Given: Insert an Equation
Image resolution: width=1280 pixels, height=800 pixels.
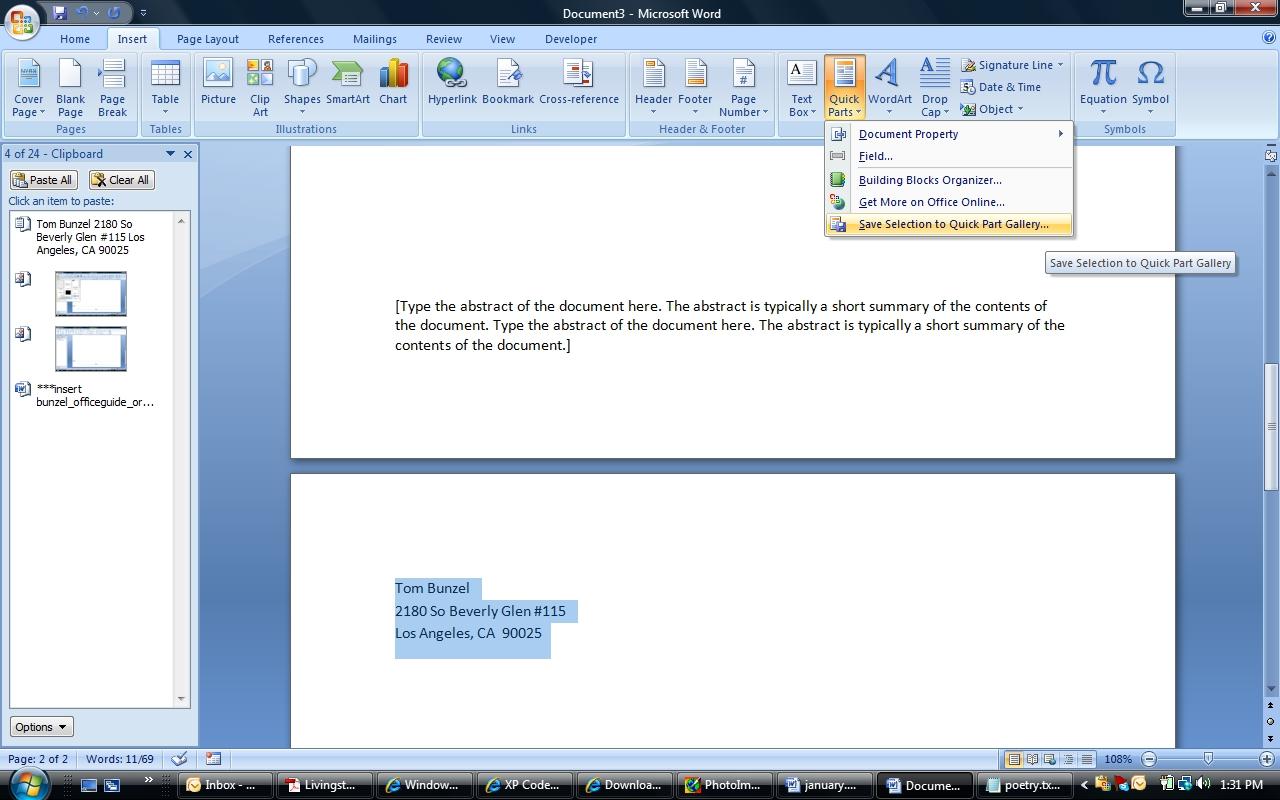Looking at the screenshot, I should [x=1102, y=85].
